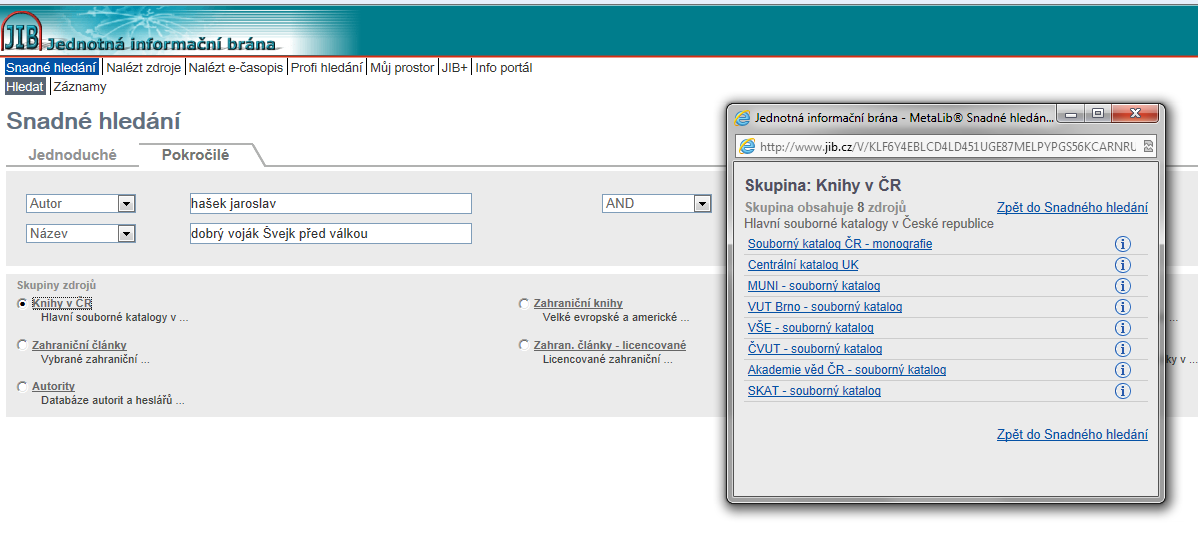Open the Název field type dropdown
Image resolution: width=1198 pixels, height=544 pixels.
point(127,234)
